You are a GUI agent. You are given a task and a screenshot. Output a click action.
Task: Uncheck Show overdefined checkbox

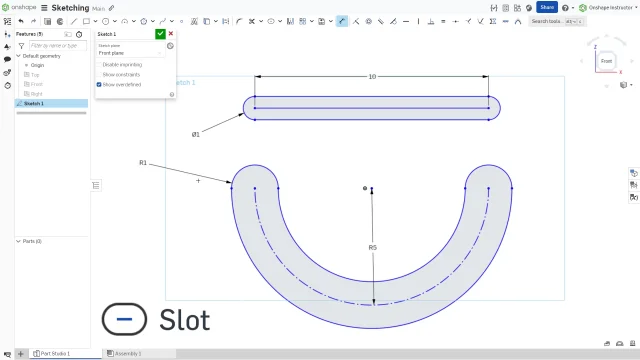(99, 84)
